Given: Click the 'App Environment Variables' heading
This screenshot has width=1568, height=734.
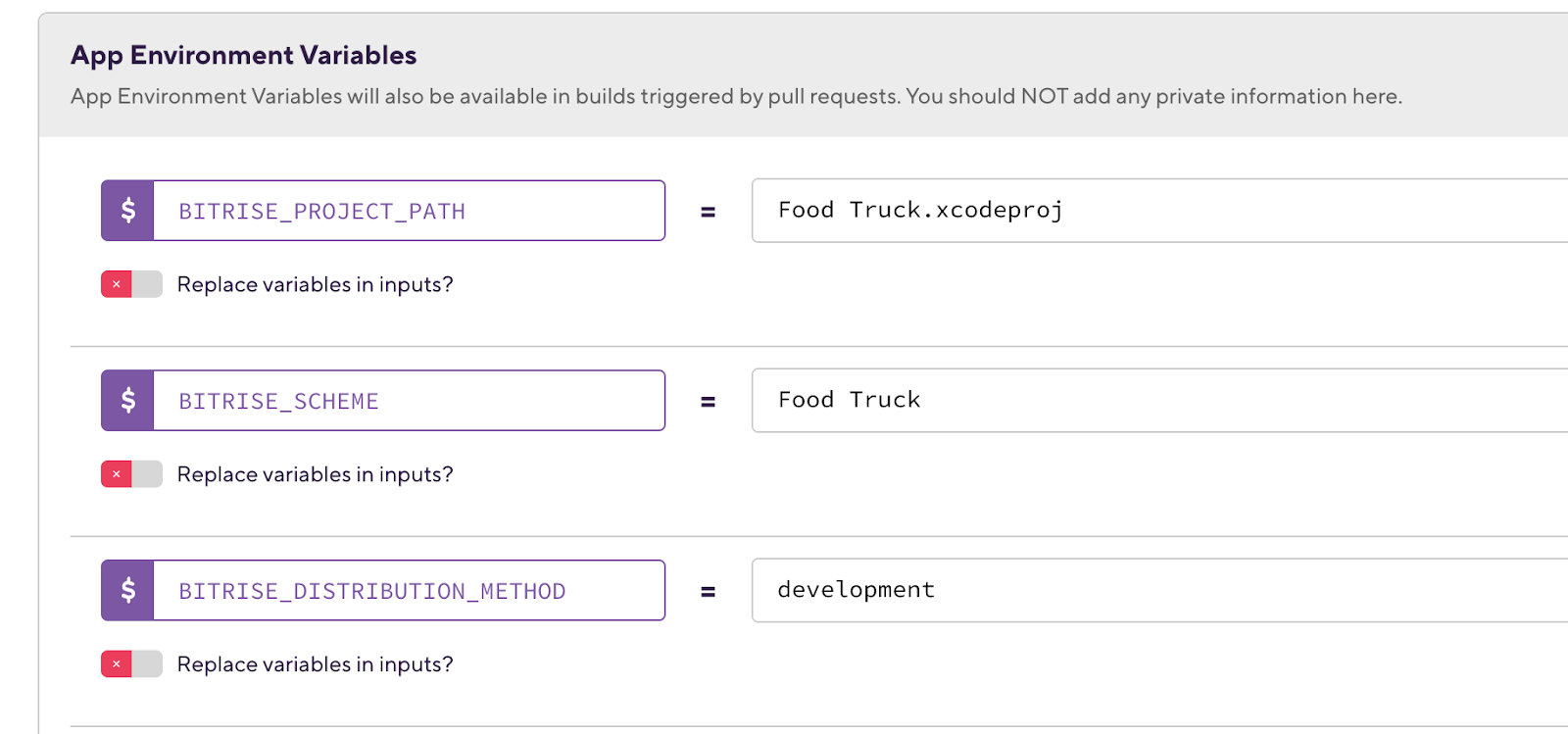Looking at the screenshot, I should [x=244, y=56].
